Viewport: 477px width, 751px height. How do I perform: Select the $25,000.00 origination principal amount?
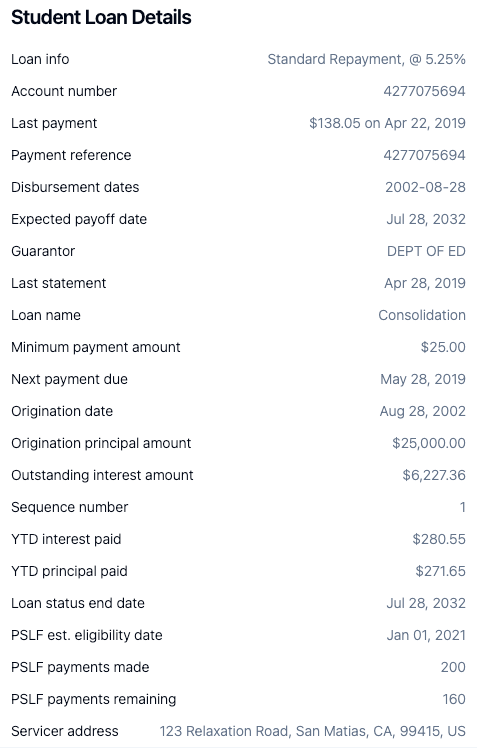click(x=429, y=444)
